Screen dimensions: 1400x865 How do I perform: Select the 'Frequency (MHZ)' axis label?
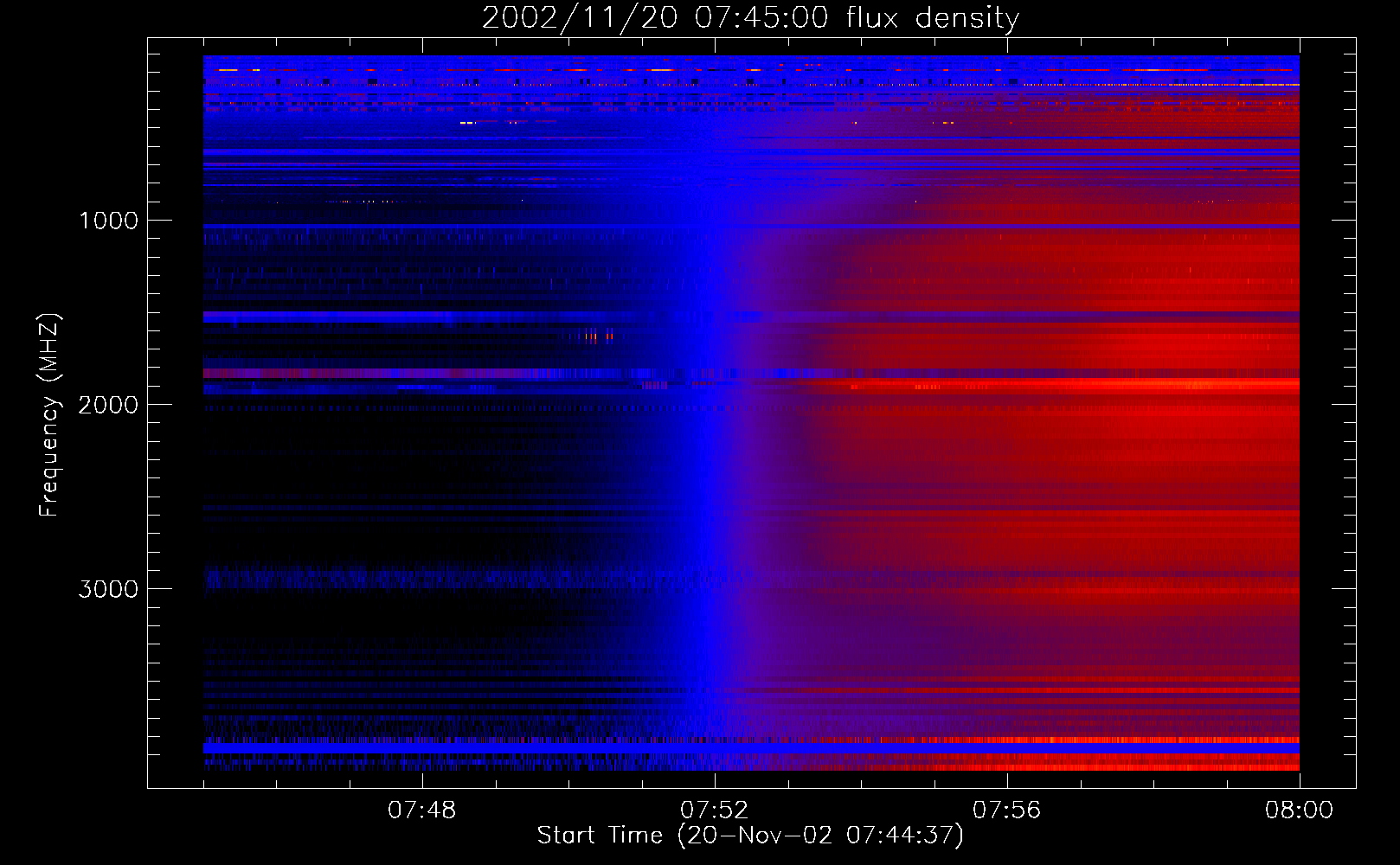[x=49, y=415]
